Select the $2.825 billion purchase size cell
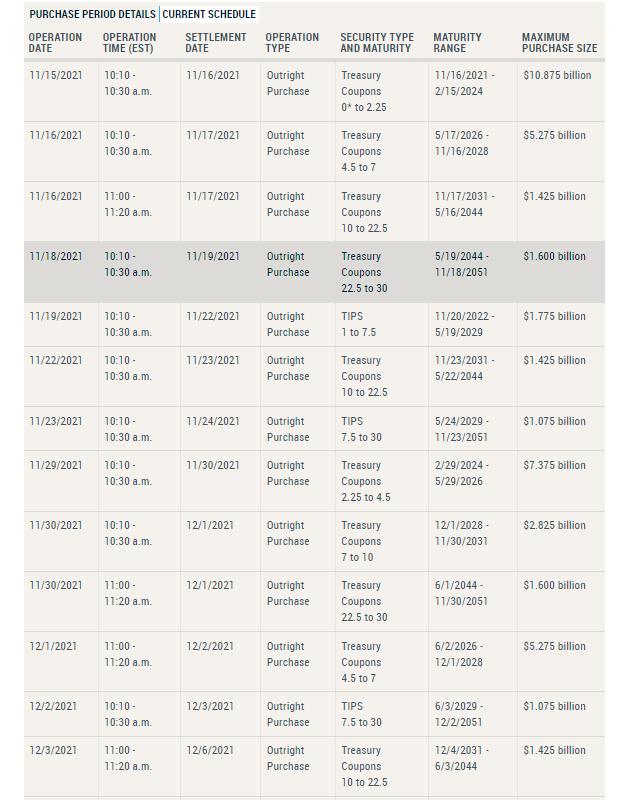Screen dimensions: 628x800 554,526
